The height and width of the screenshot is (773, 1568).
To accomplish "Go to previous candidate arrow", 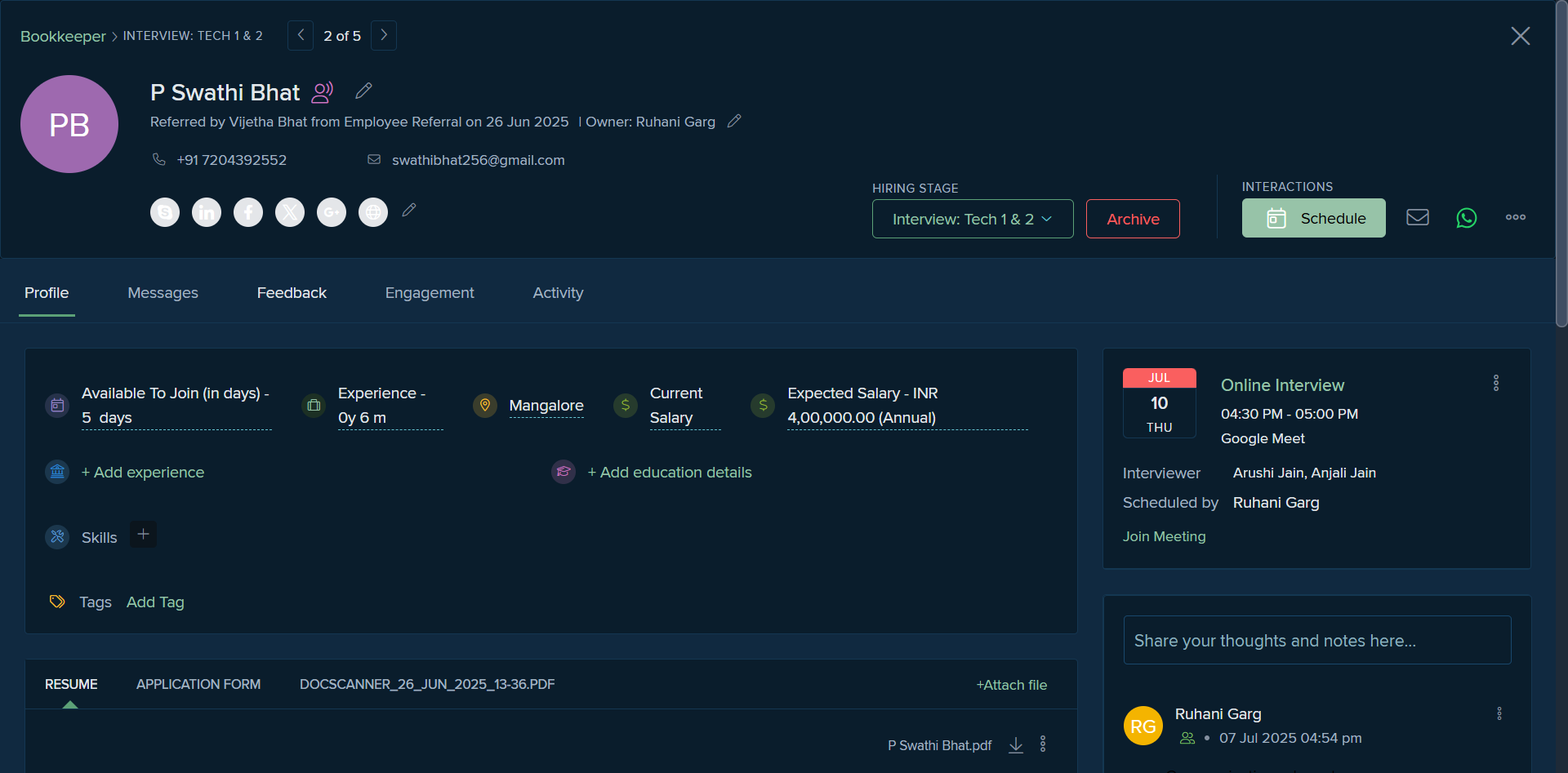I will (x=301, y=35).
